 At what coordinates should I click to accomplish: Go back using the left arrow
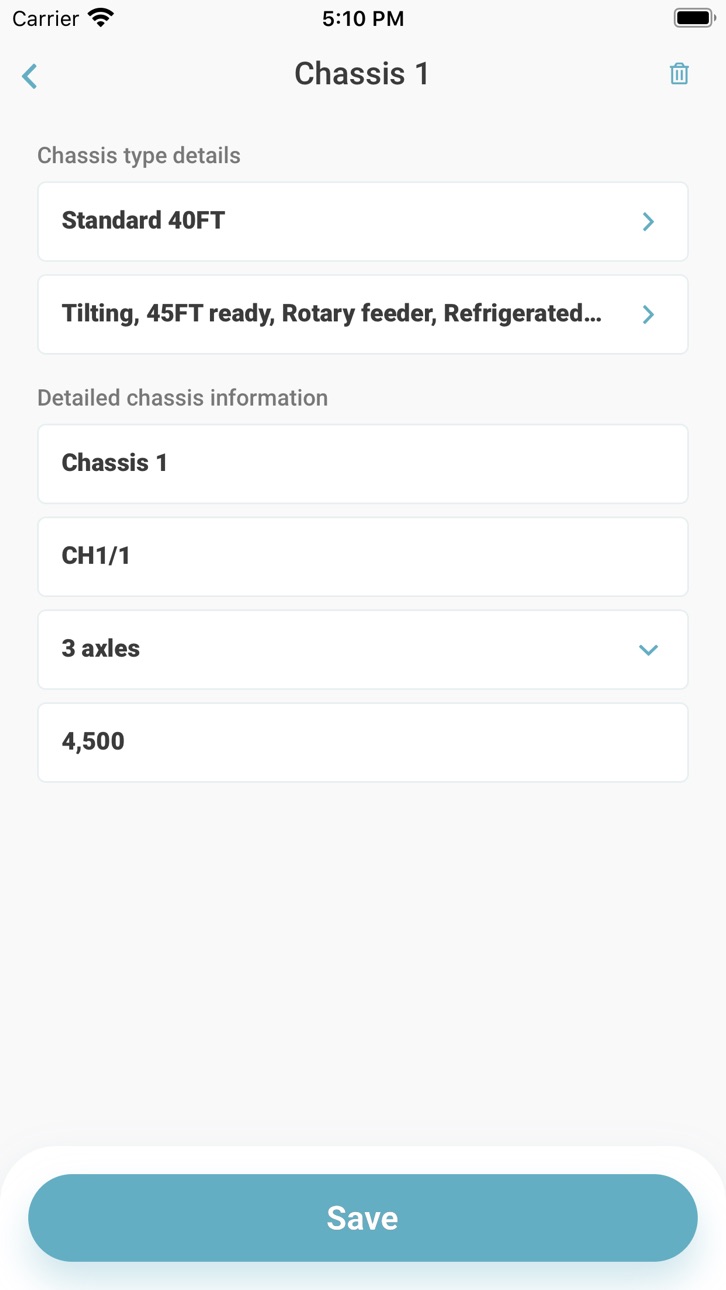pos(30,76)
